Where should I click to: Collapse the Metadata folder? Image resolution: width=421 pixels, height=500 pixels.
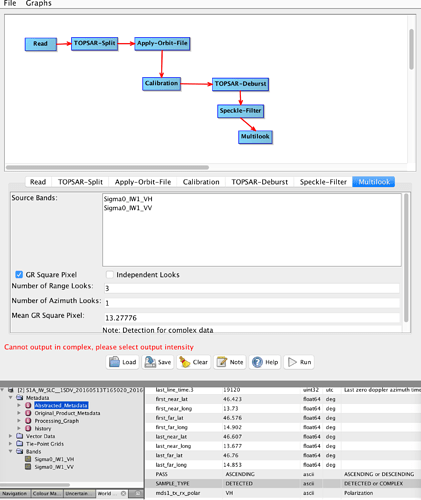click(11, 398)
